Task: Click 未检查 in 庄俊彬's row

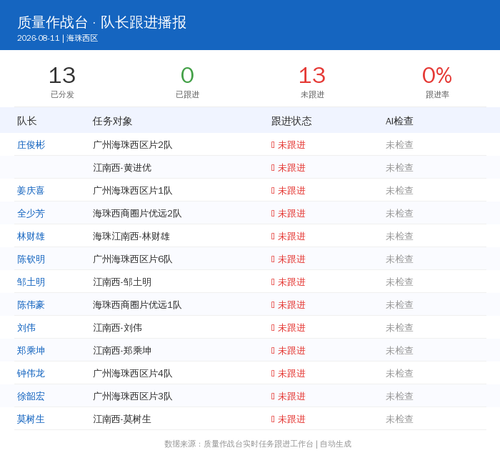Action: (399, 145)
